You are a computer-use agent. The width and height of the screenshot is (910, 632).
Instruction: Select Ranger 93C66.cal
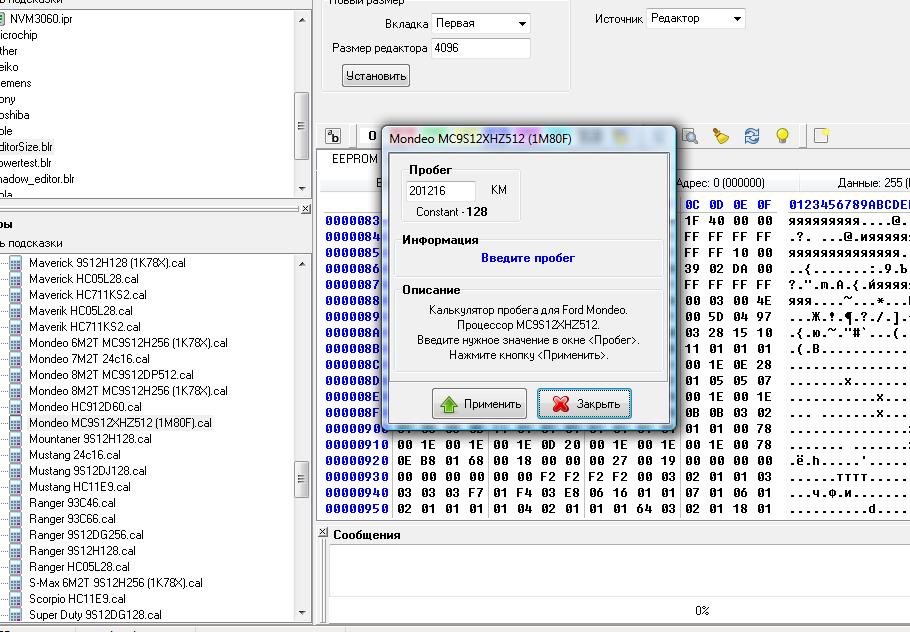72,519
